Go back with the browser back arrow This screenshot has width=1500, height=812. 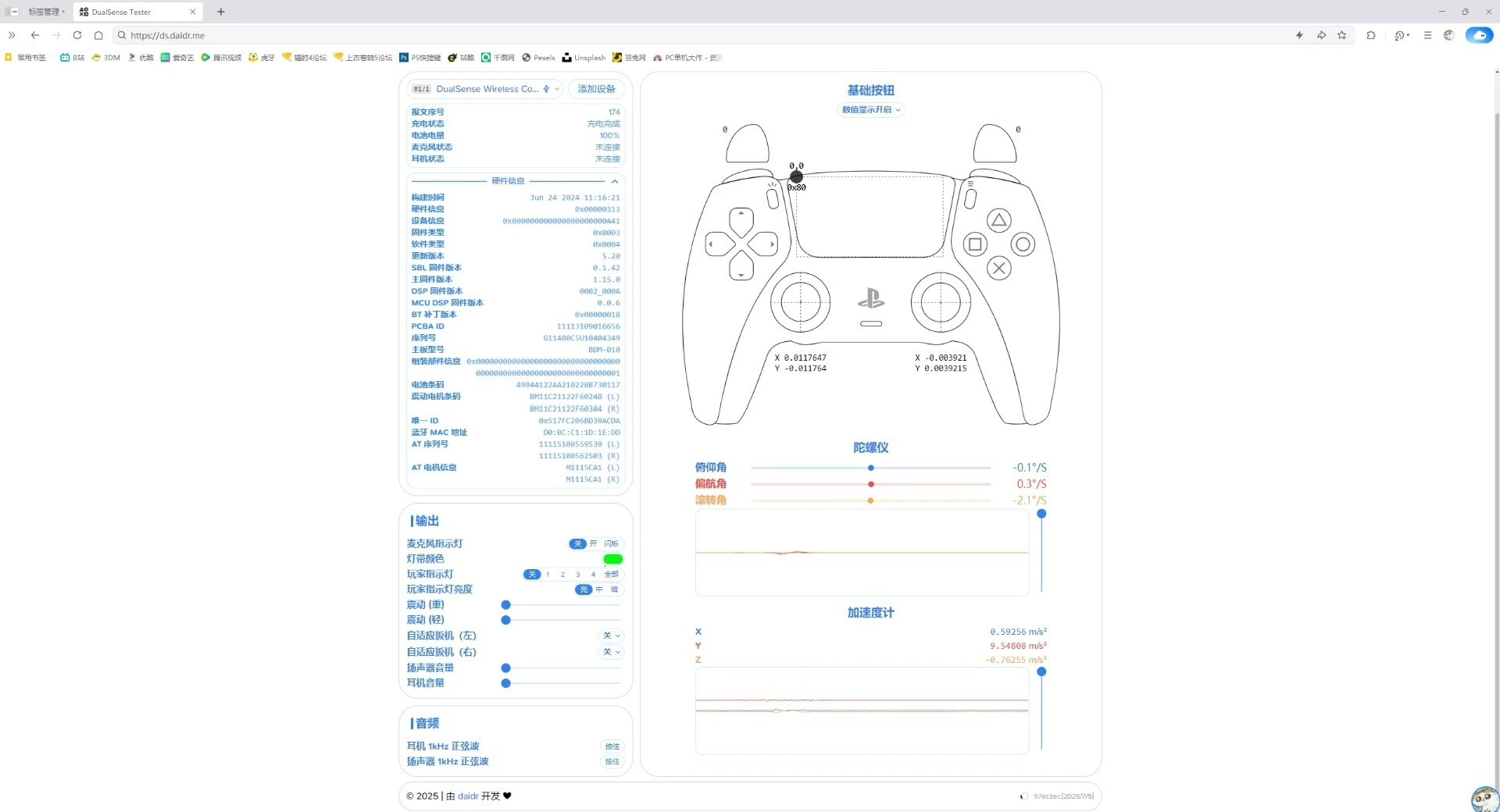tap(35, 35)
